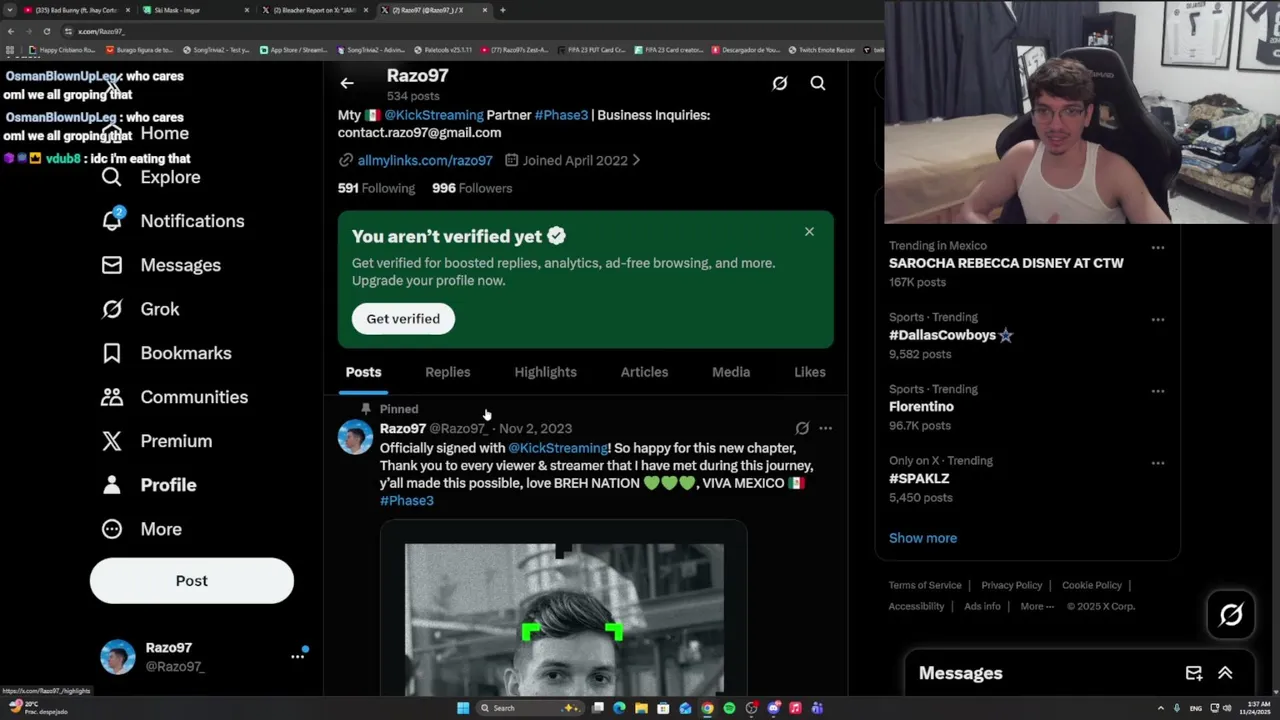Click the browser address bar
This screenshot has height=720, width=1280.
coord(470,31)
